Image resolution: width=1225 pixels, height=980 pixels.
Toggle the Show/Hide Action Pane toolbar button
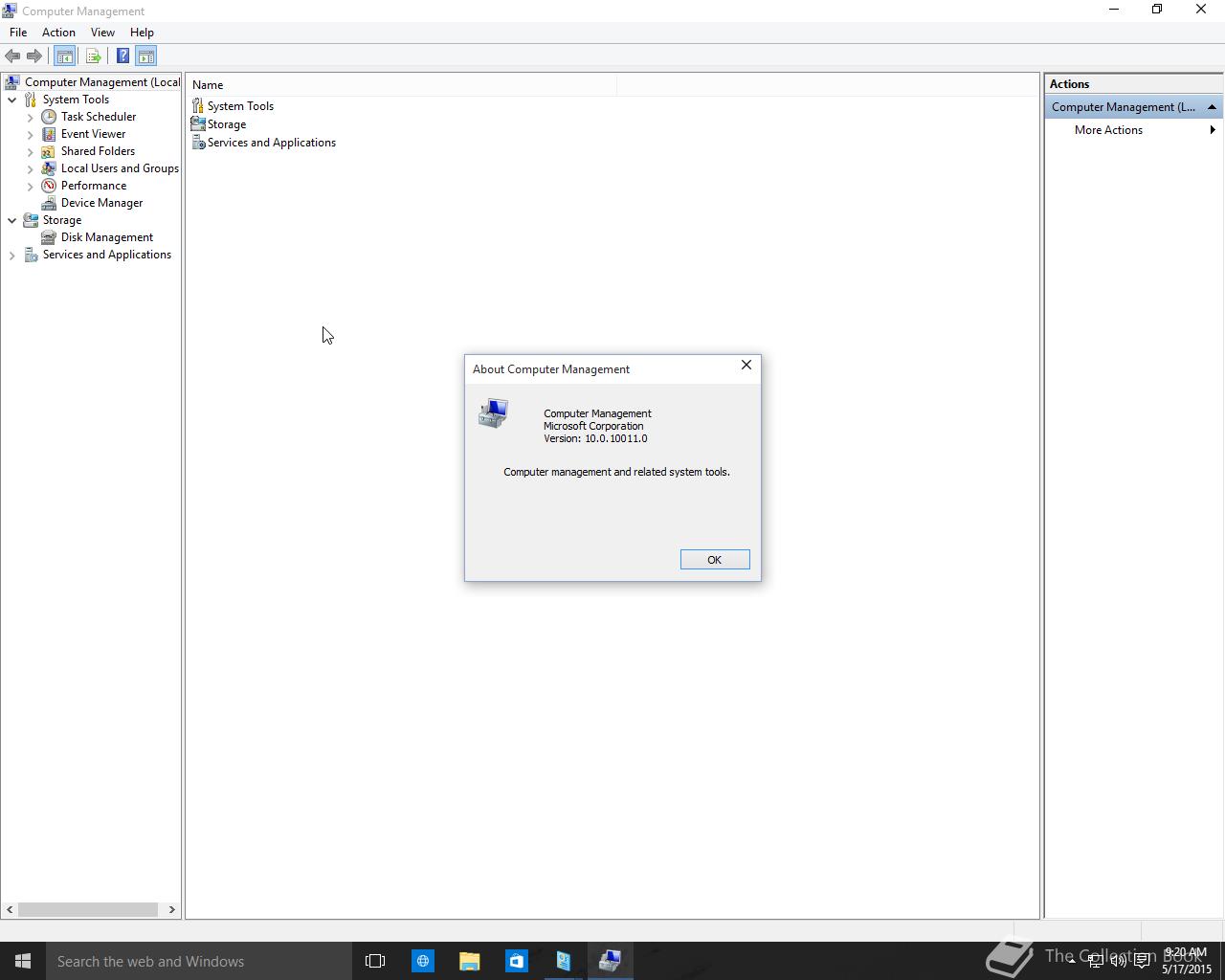pos(146,56)
